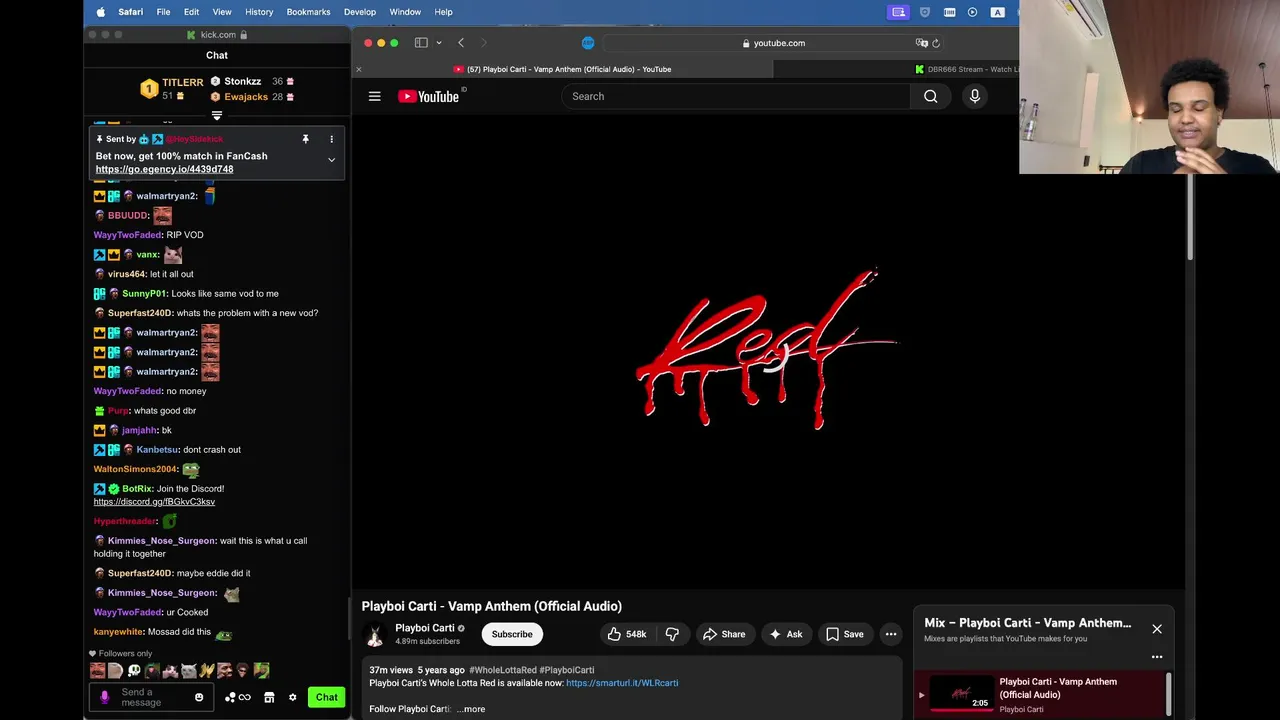Click the infinity icon in chat bar
This screenshot has width=1280, height=720.
pyautogui.click(x=244, y=697)
